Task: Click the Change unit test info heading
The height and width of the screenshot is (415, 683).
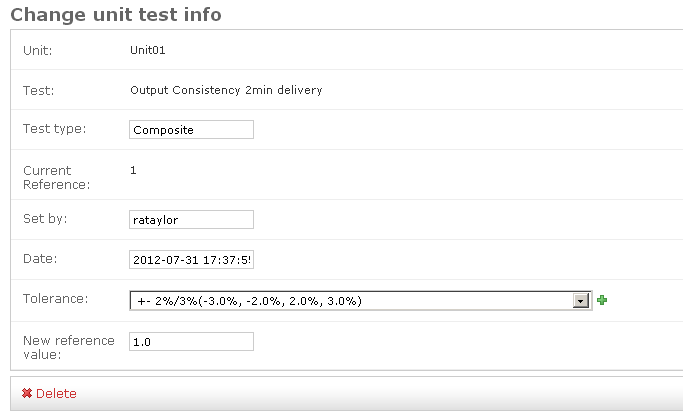Action: [x=116, y=15]
